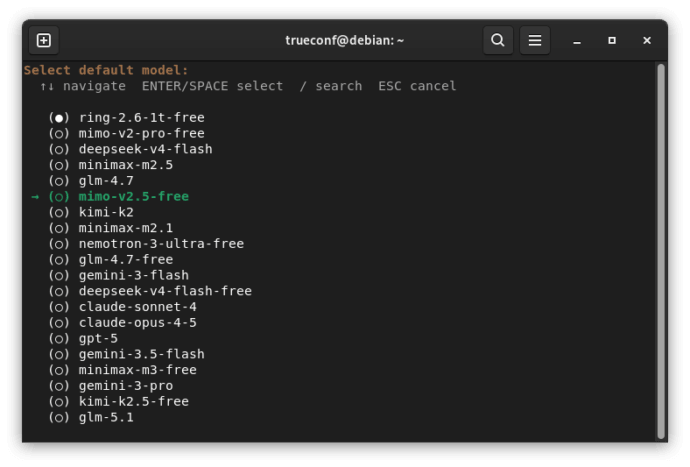Click the gemini-3-pro model name

click(x=126, y=386)
